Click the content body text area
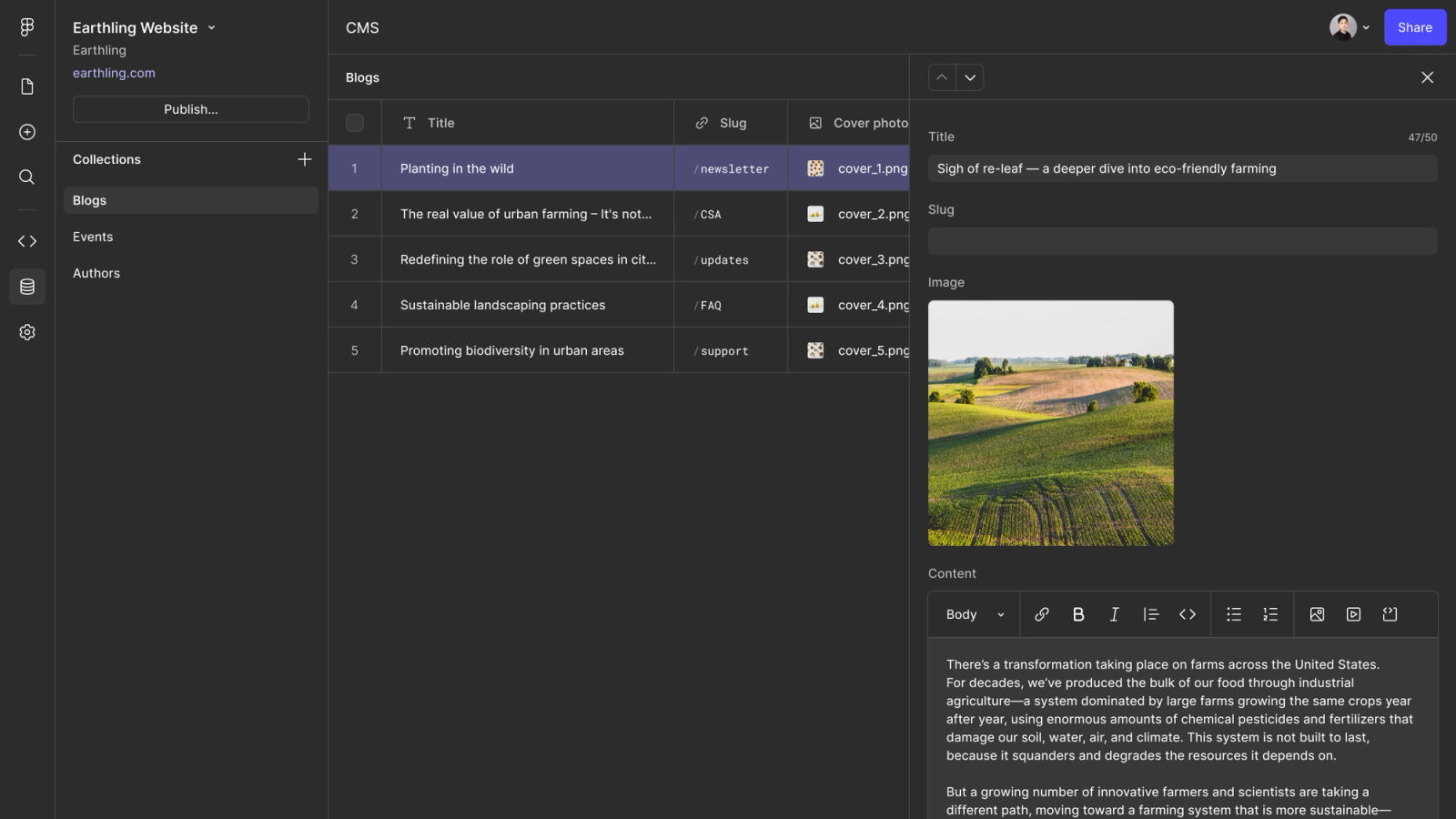The image size is (1456, 819). 1183,728
